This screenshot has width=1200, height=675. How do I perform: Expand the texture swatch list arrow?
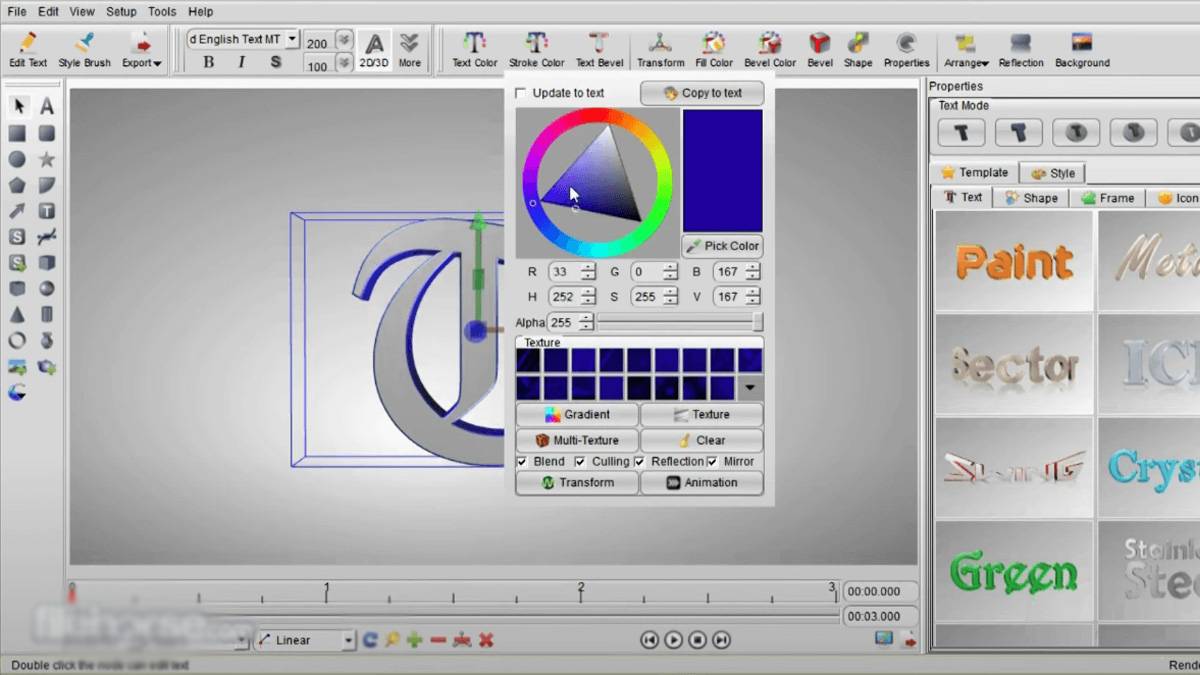tap(750, 388)
